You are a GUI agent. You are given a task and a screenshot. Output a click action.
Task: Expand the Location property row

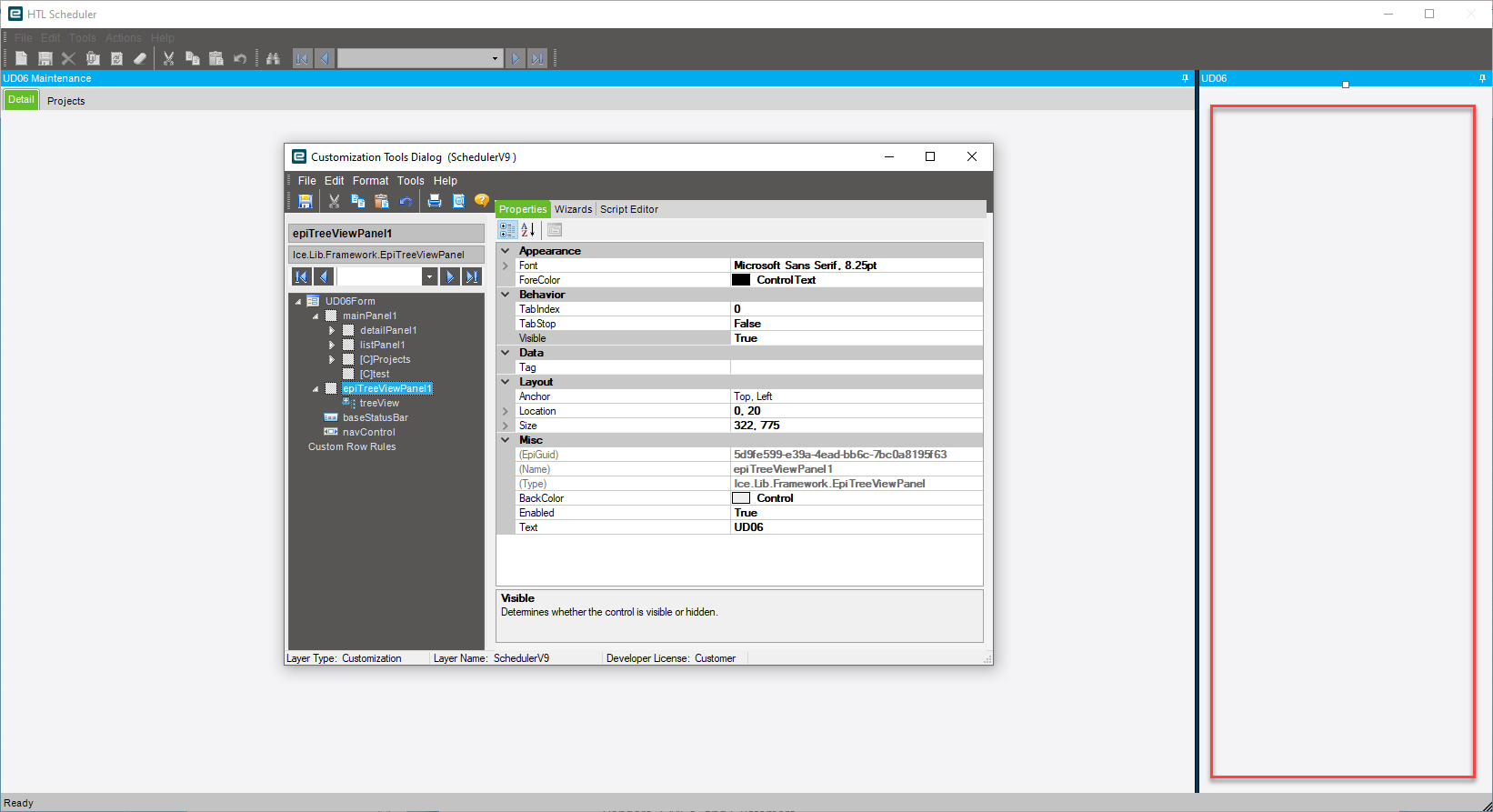click(506, 411)
